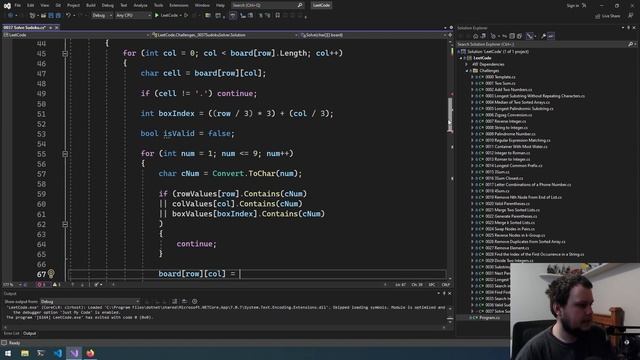Image resolution: width=640 pixels, height=360 pixels.
Task: Collapse the for loop at line 55
Action: click(x=65, y=154)
